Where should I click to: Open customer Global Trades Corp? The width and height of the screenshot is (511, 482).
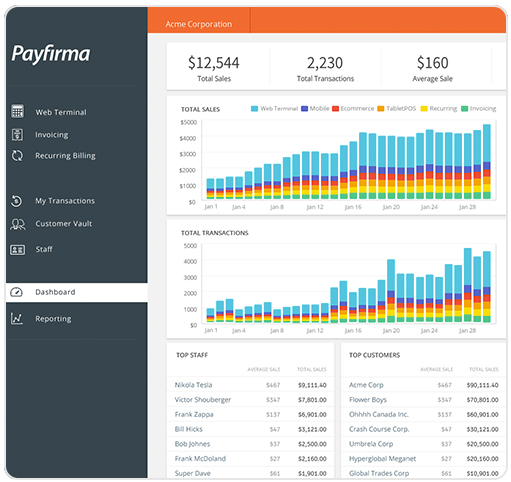pyautogui.click(x=379, y=473)
